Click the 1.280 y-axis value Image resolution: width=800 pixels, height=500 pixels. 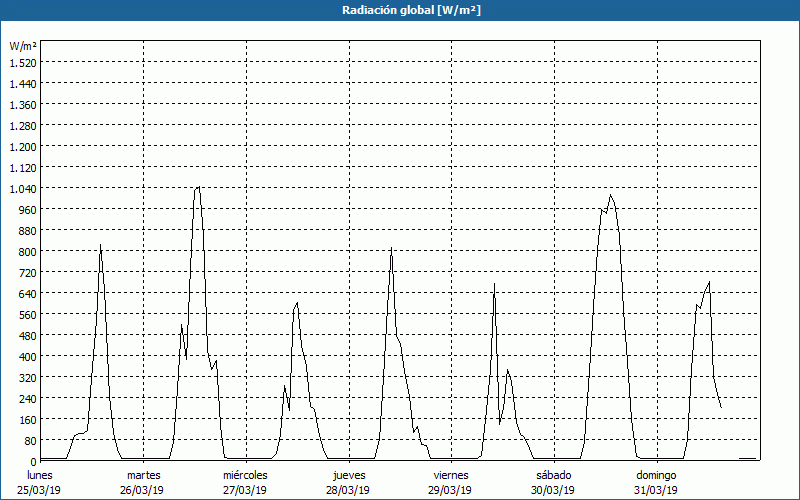tap(23, 126)
